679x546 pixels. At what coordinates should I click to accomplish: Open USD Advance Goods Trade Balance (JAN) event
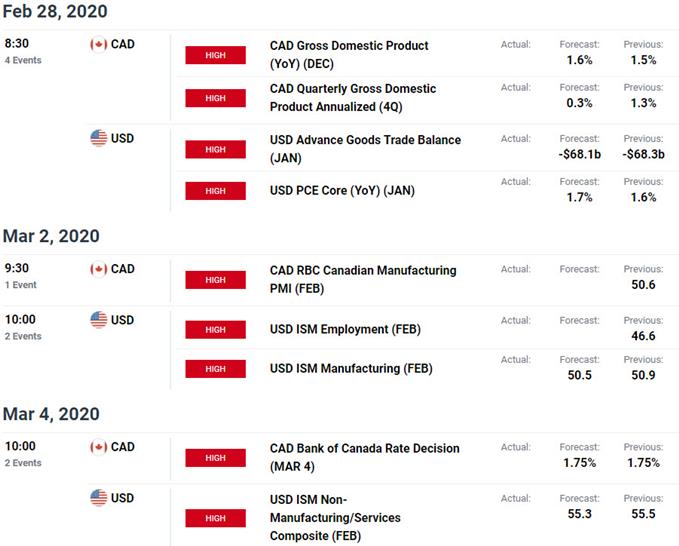[365, 149]
